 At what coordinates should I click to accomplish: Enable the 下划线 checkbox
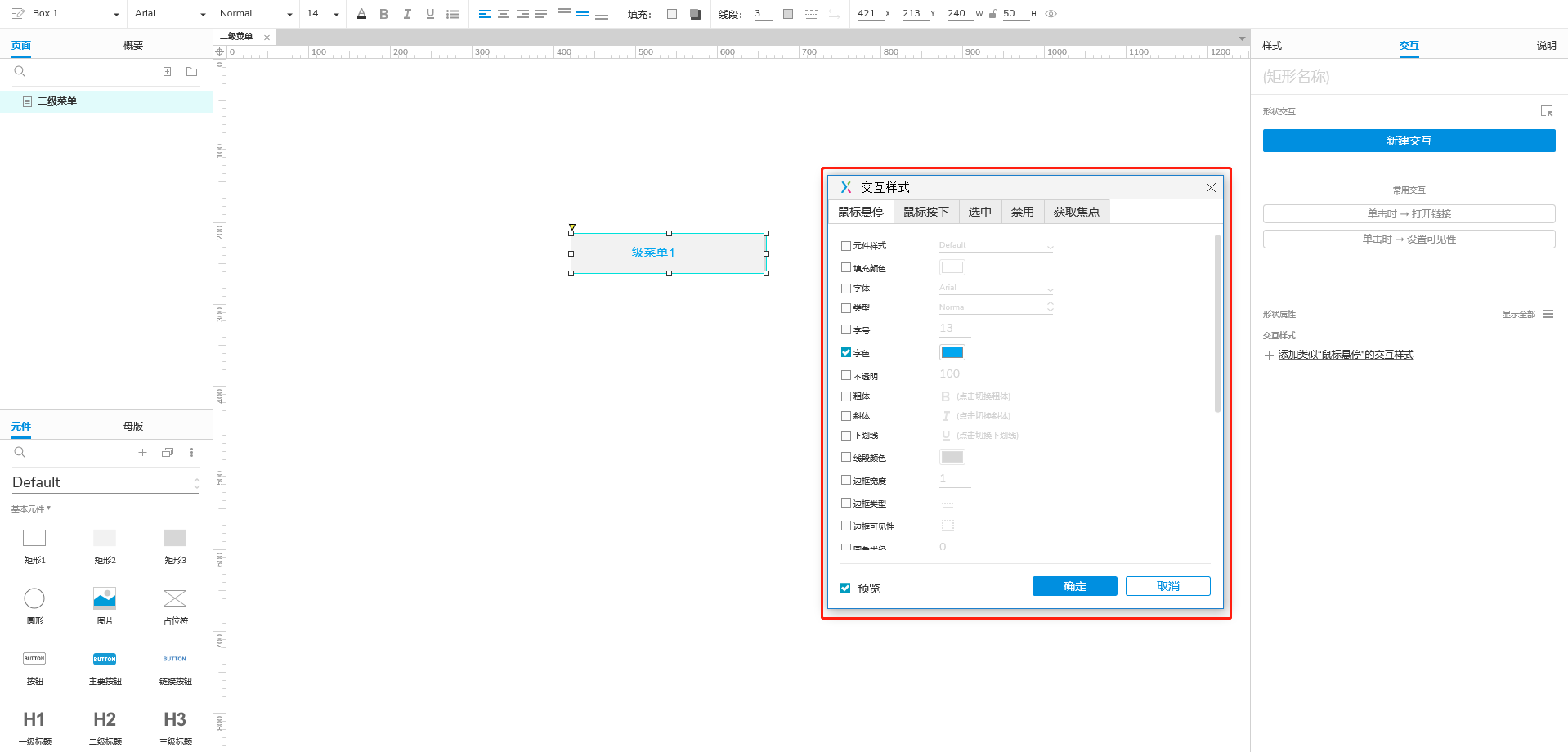click(846, 435)
